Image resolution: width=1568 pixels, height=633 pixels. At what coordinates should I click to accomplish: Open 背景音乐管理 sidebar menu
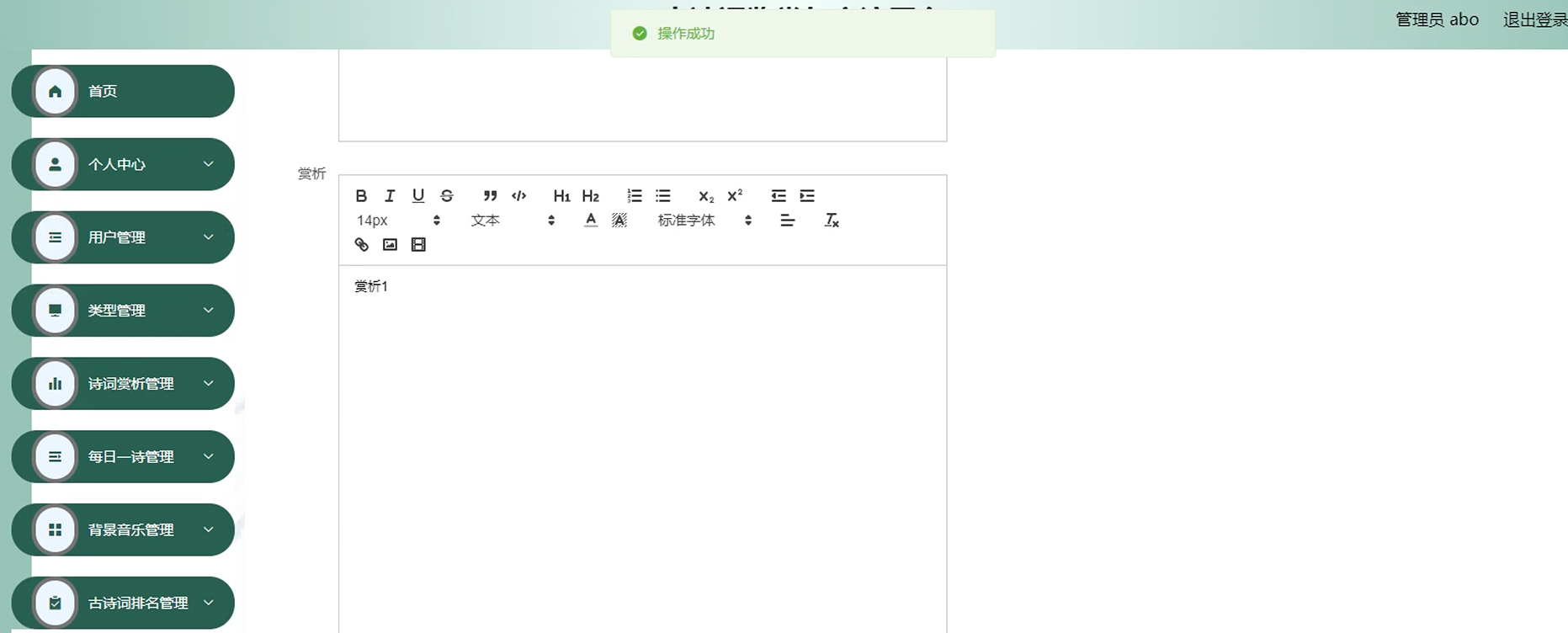pyautogui.click(x=123, y=530)
